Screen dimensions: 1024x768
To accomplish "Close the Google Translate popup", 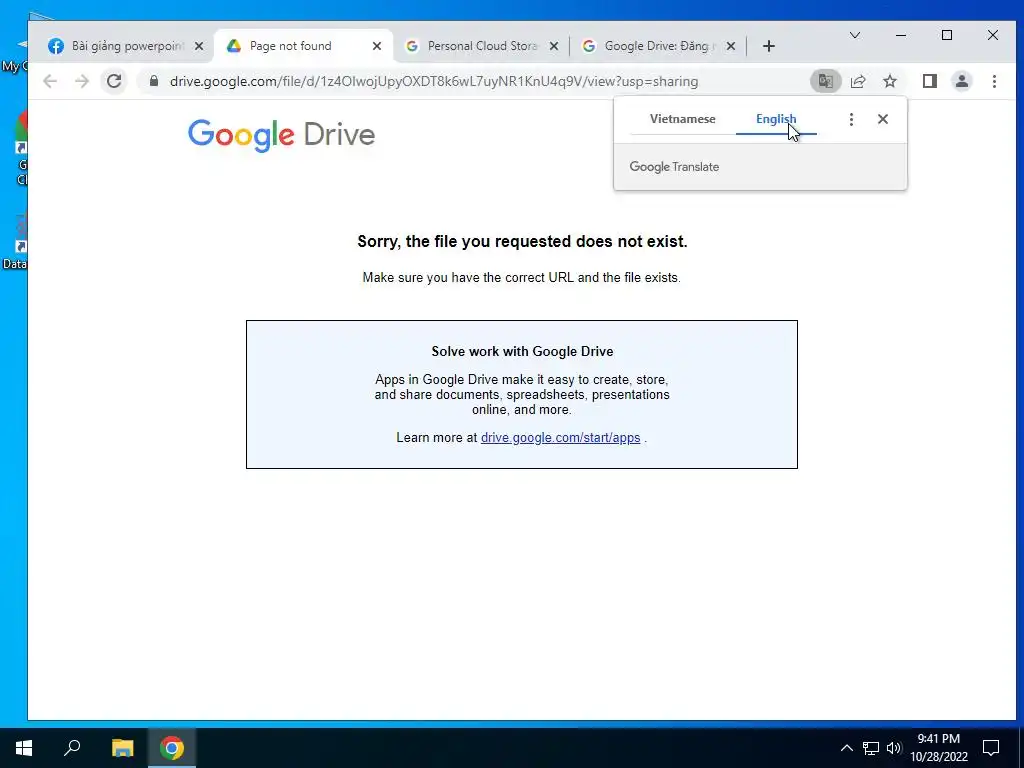I will [x=883, y=119].
